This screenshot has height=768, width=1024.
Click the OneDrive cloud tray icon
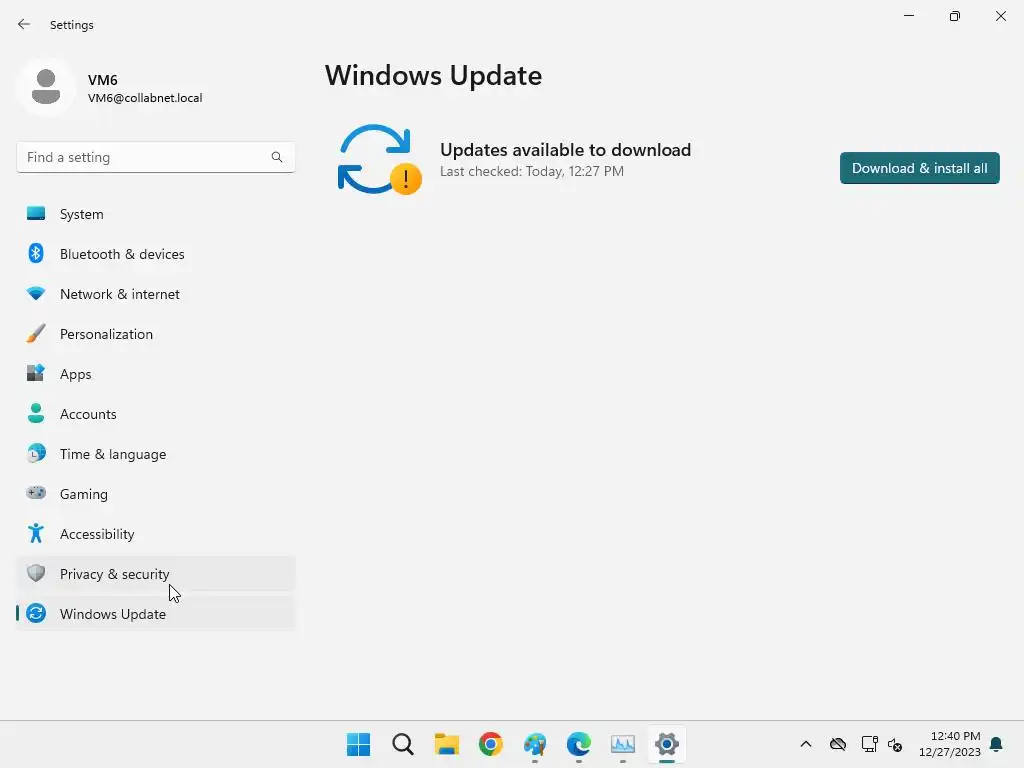(x=838, y=744)
